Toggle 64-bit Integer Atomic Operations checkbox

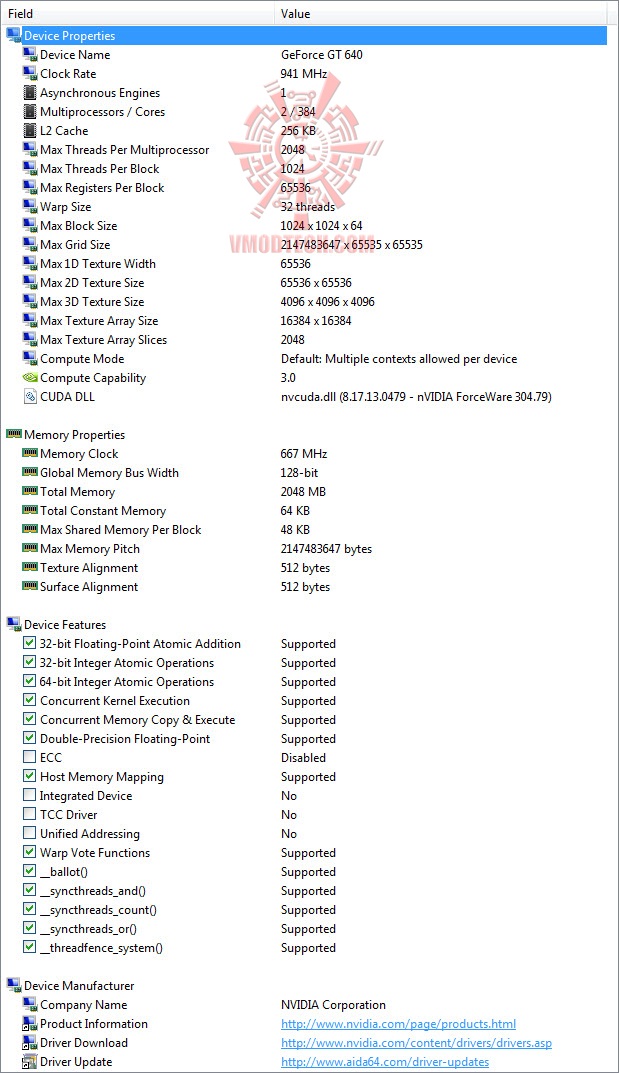[29, 681]
